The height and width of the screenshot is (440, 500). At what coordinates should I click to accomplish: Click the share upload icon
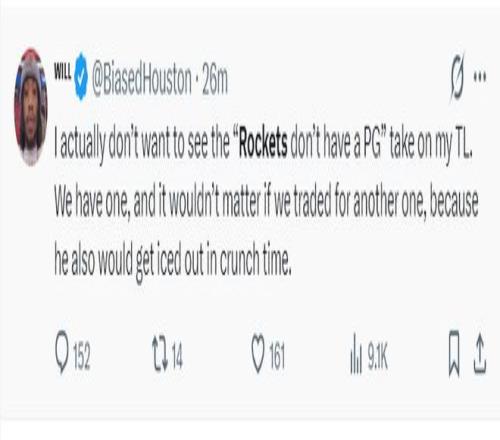click(480, 353)
